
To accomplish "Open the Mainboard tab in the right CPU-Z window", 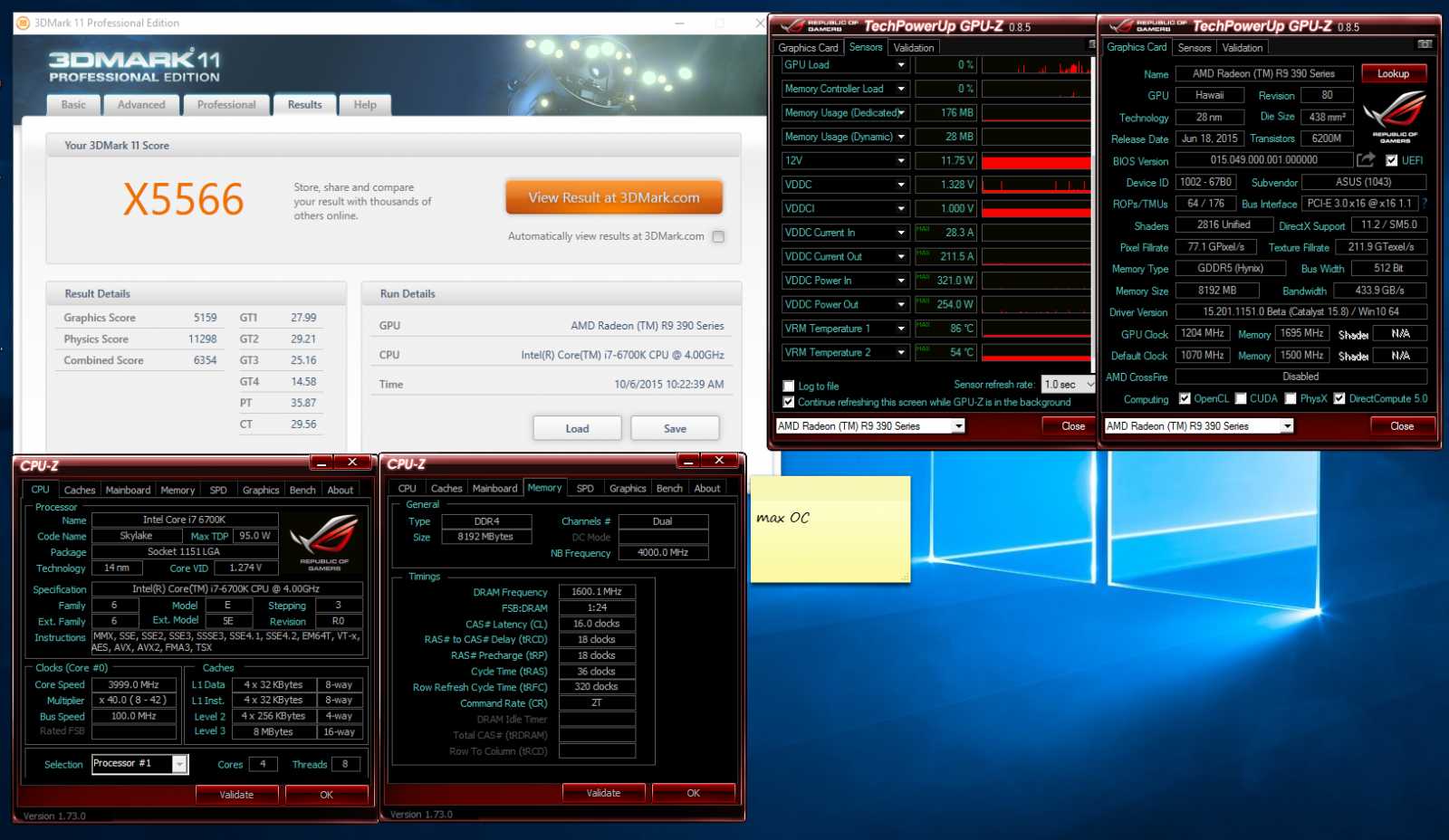I will pyautogui.click(x=495, y=488).
